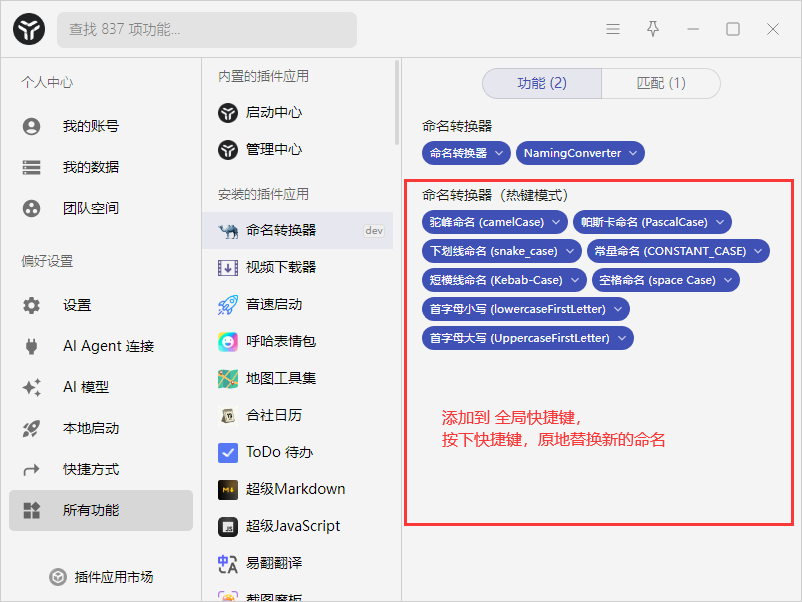Click the 视频下载器 download icon
Screen dimensions: 802x602
[228, 267]
